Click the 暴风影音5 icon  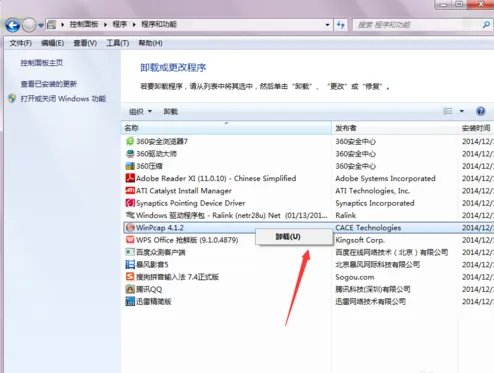[x=130, y=265]
